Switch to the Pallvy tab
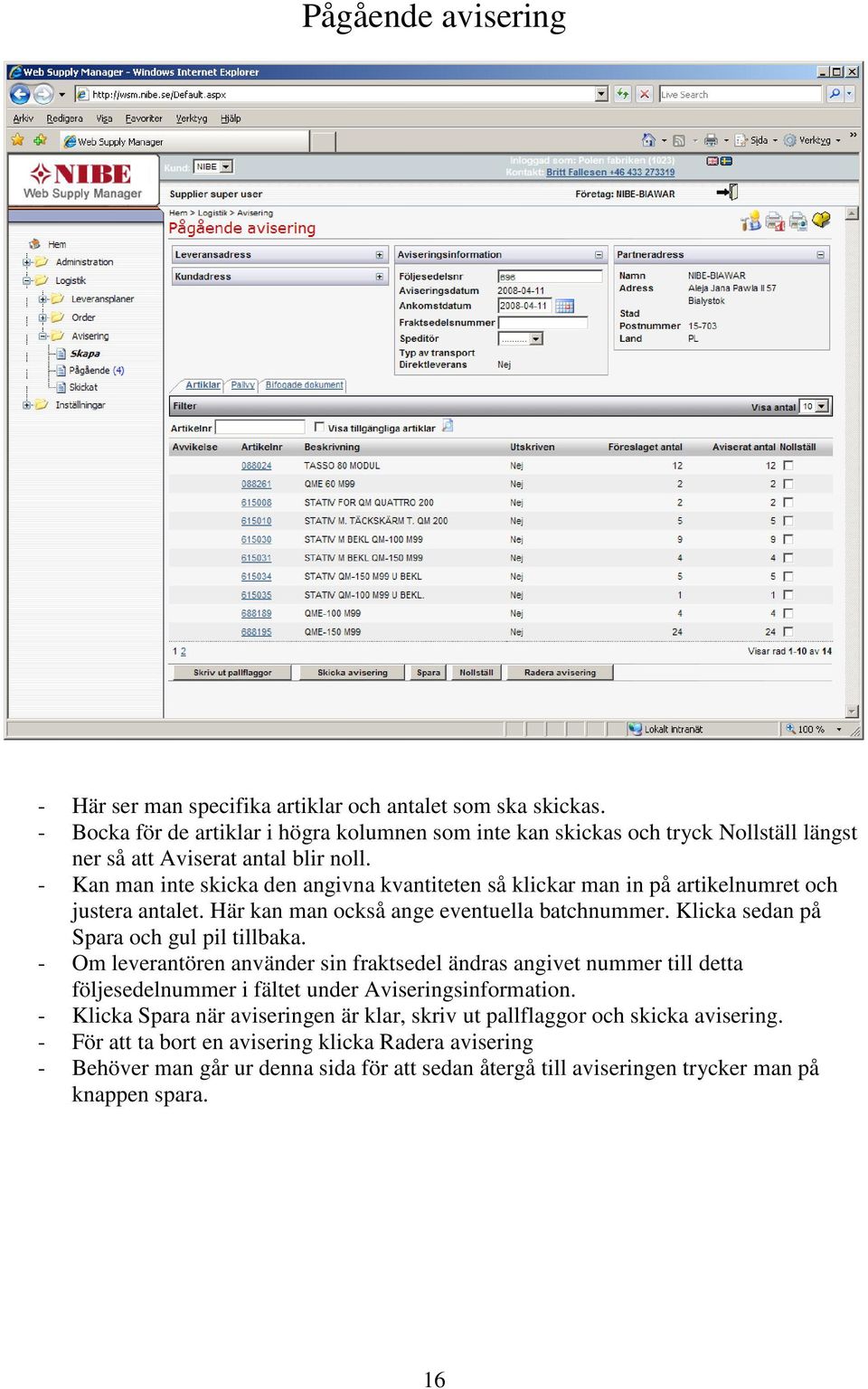The width and height of the screenshot is (868, 1389). (242, 385)
